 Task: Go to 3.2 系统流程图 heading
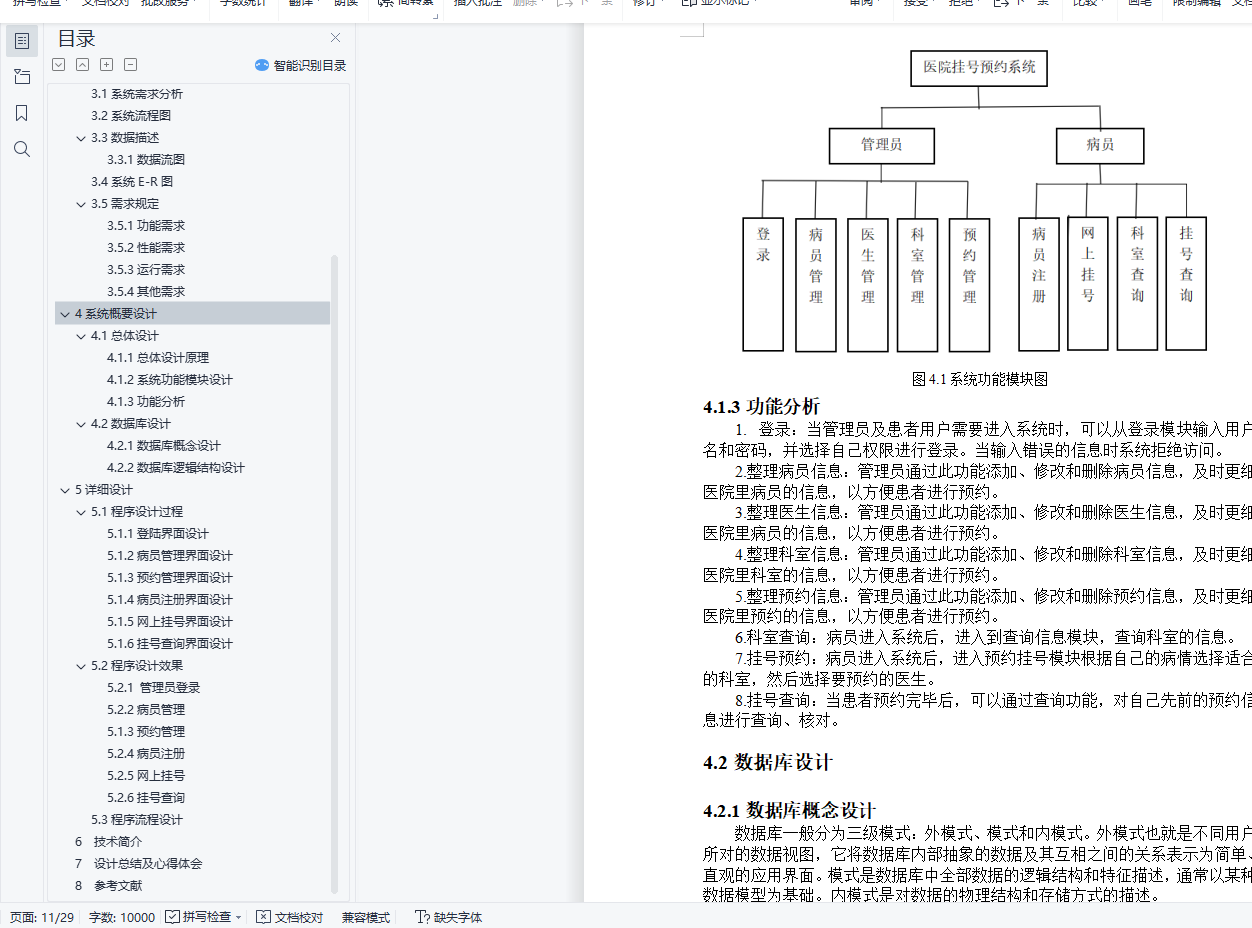[131, 116]
